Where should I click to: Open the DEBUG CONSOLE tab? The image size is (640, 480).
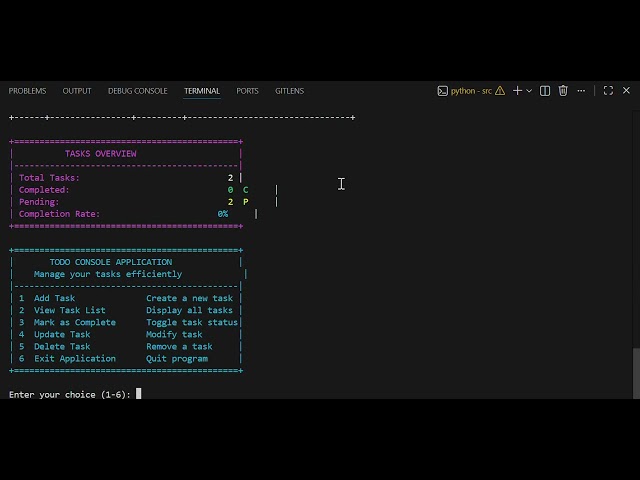click(138, 91)
